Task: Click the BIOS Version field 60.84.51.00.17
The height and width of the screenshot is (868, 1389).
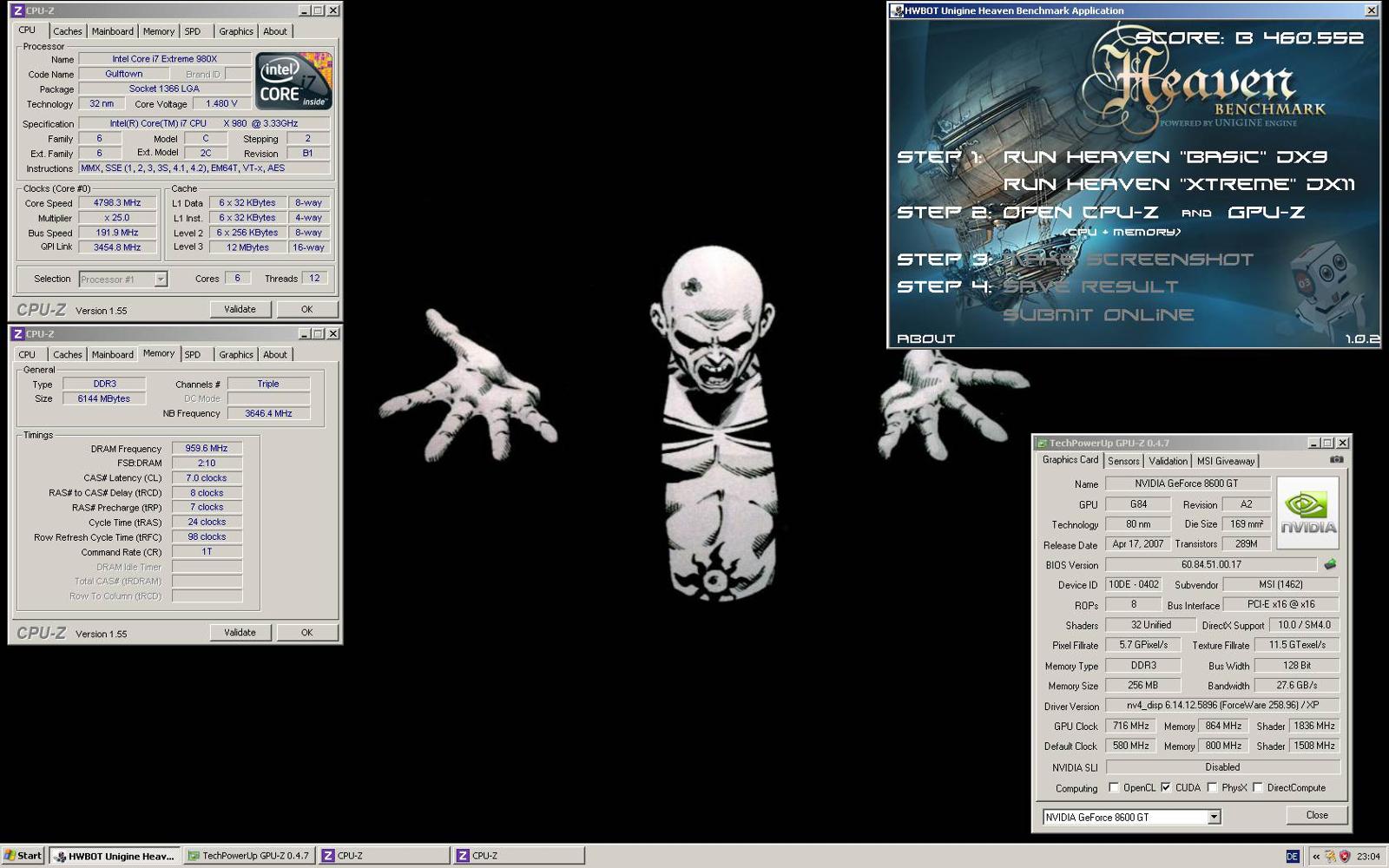Action: tap(1211, 564)
